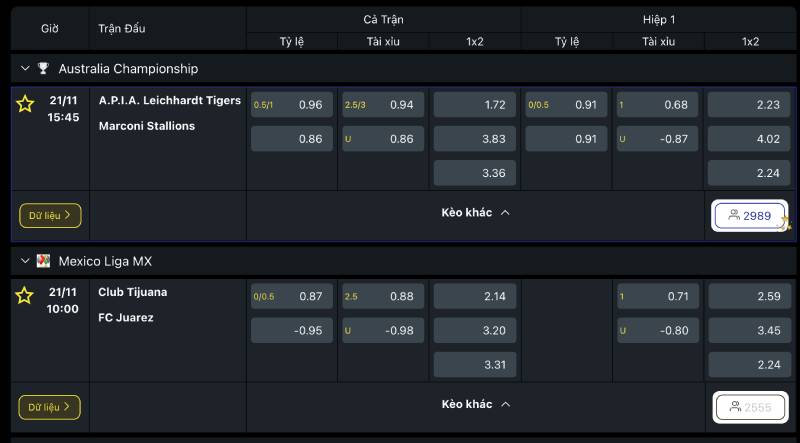Select first-half under odds -0.87

pos(658,139)
